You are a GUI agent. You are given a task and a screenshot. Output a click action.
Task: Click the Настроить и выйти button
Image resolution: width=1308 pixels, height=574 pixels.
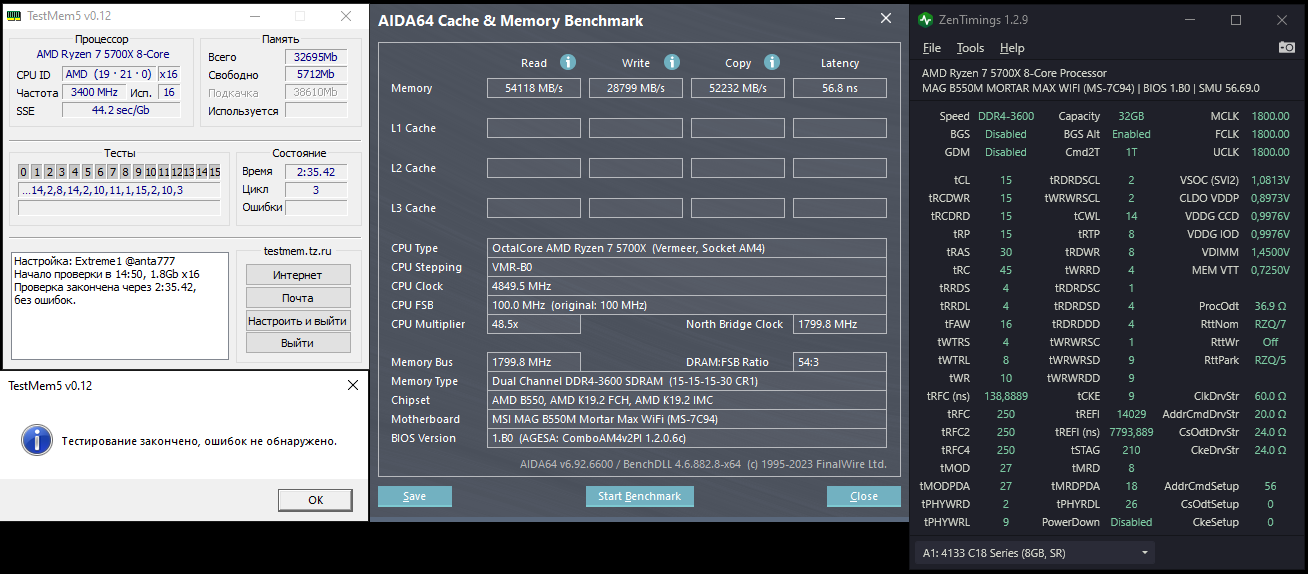click(x=298, y=321)
